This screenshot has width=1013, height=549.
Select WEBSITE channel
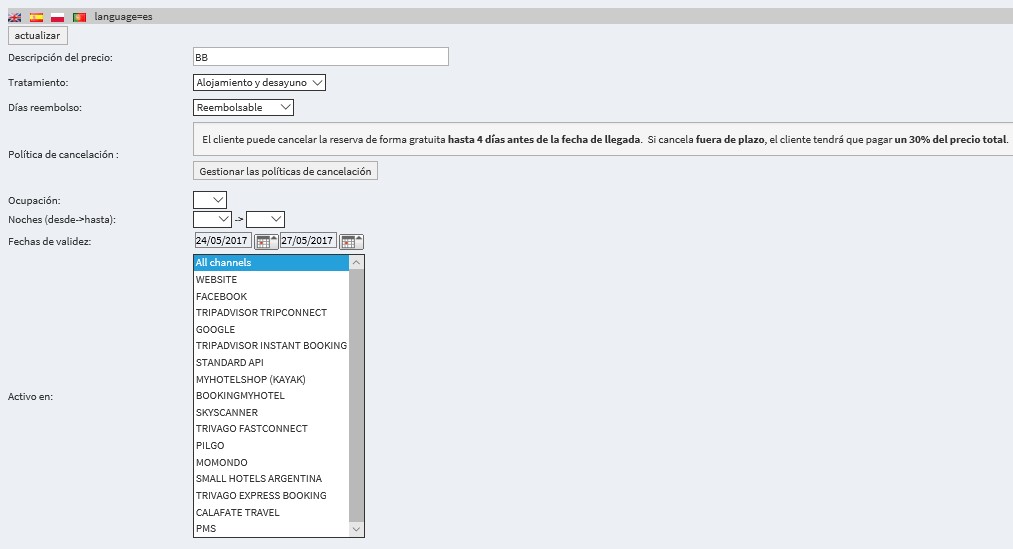(x=271, y=279)
